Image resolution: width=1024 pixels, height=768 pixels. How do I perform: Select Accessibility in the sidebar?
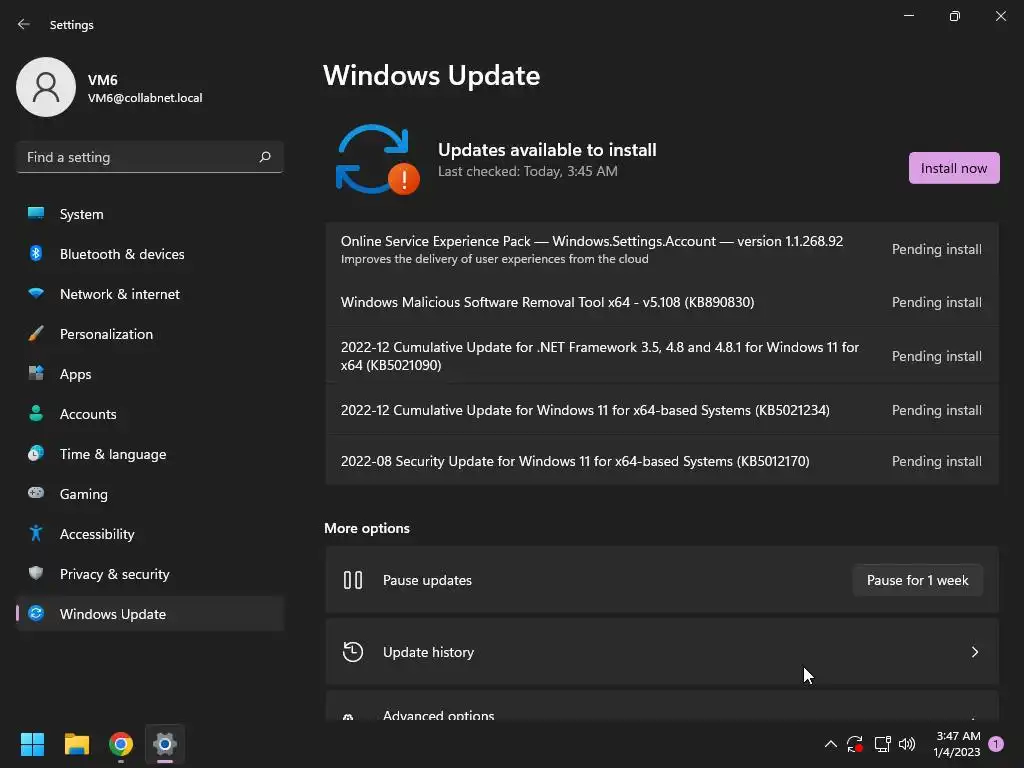150,534
